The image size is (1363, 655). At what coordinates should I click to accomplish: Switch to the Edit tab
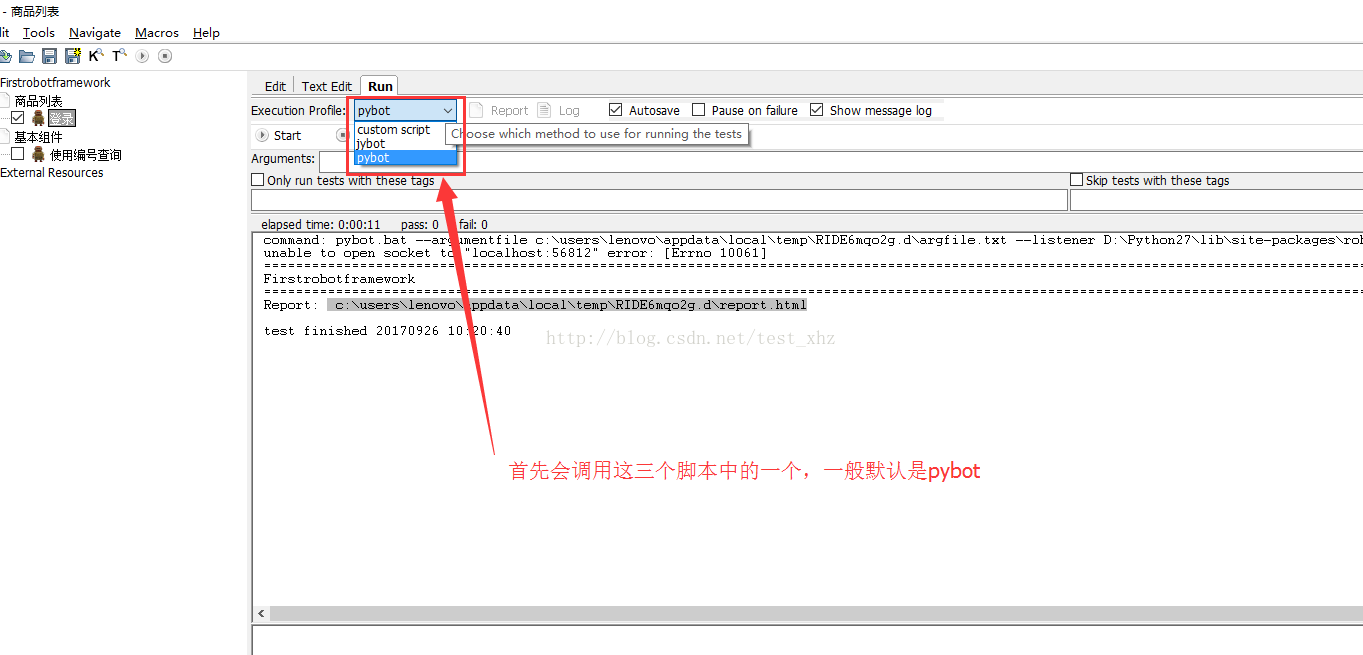point(275,86)
